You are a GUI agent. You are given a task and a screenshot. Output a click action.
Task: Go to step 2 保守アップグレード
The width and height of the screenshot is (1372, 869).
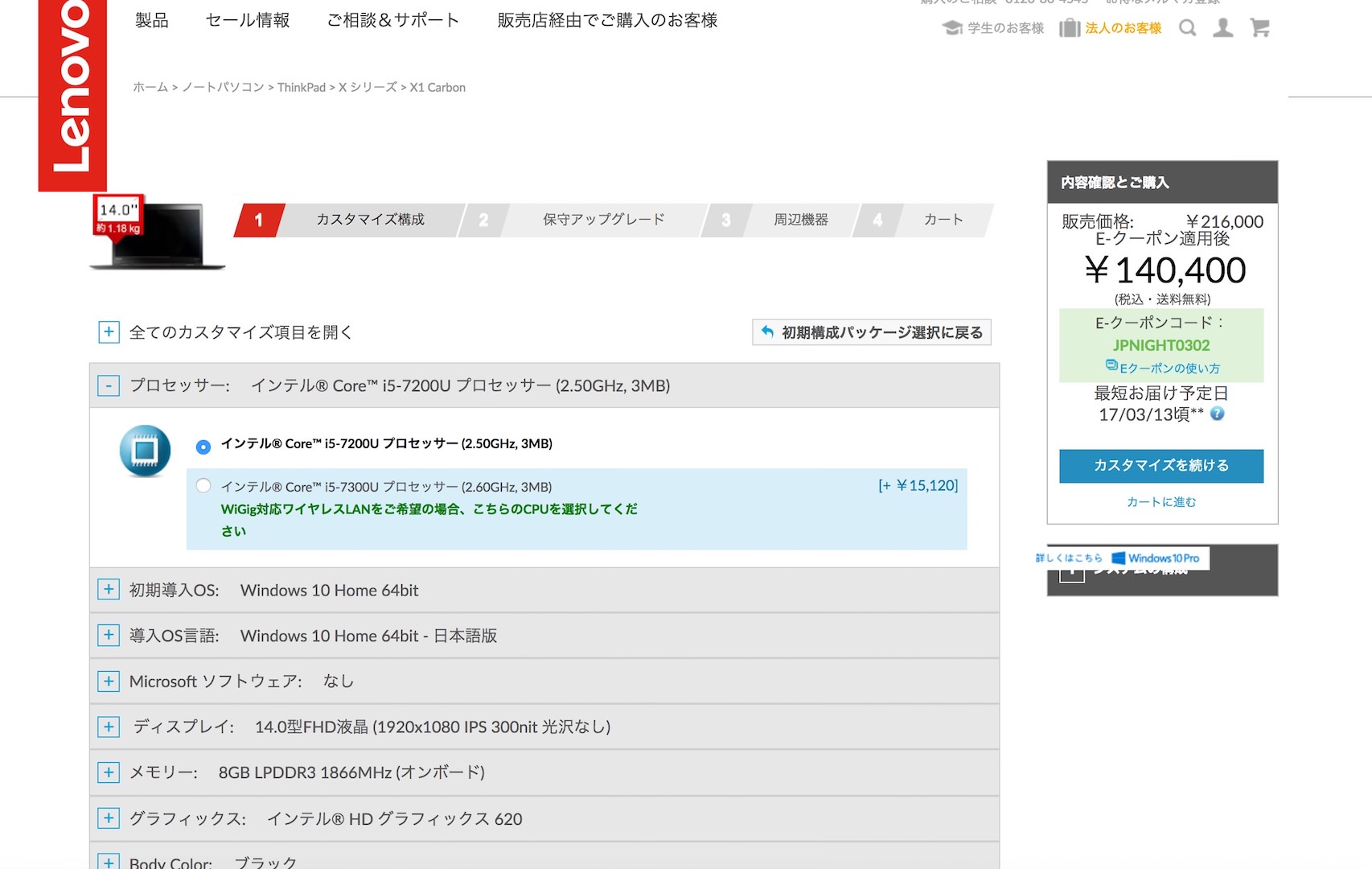[584, 220]
